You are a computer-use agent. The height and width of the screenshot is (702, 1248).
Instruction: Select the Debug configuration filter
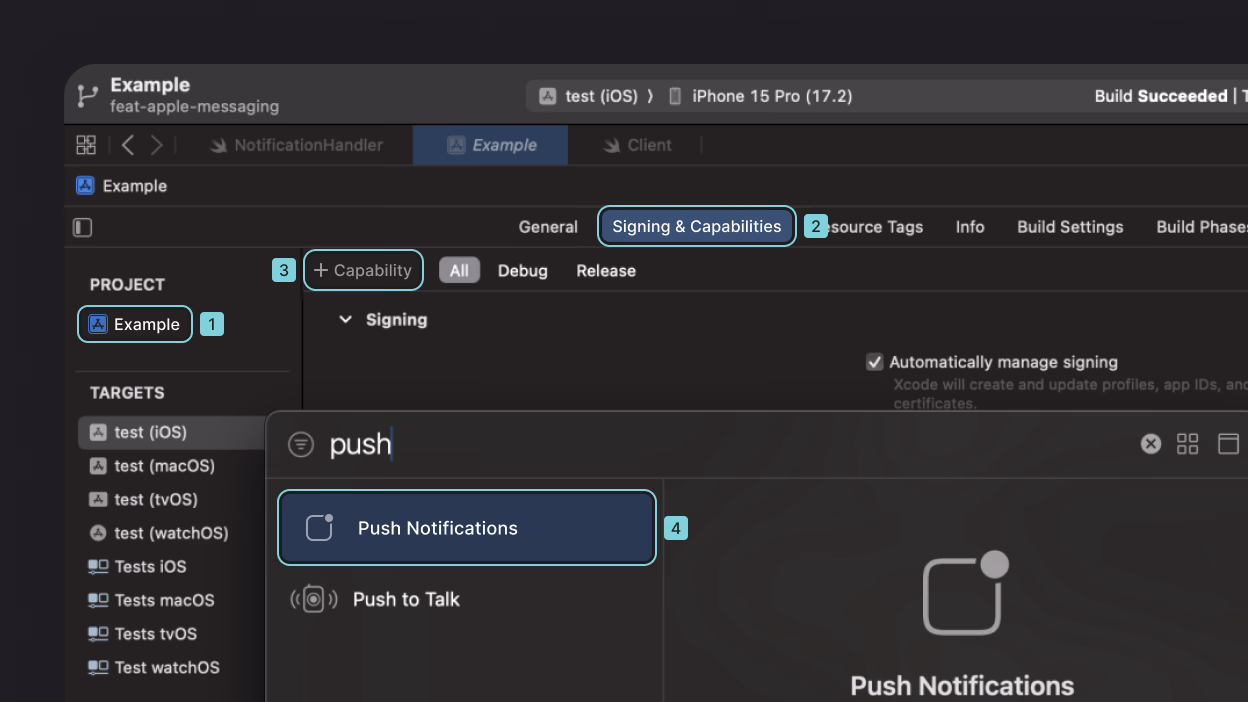point(523,271)
